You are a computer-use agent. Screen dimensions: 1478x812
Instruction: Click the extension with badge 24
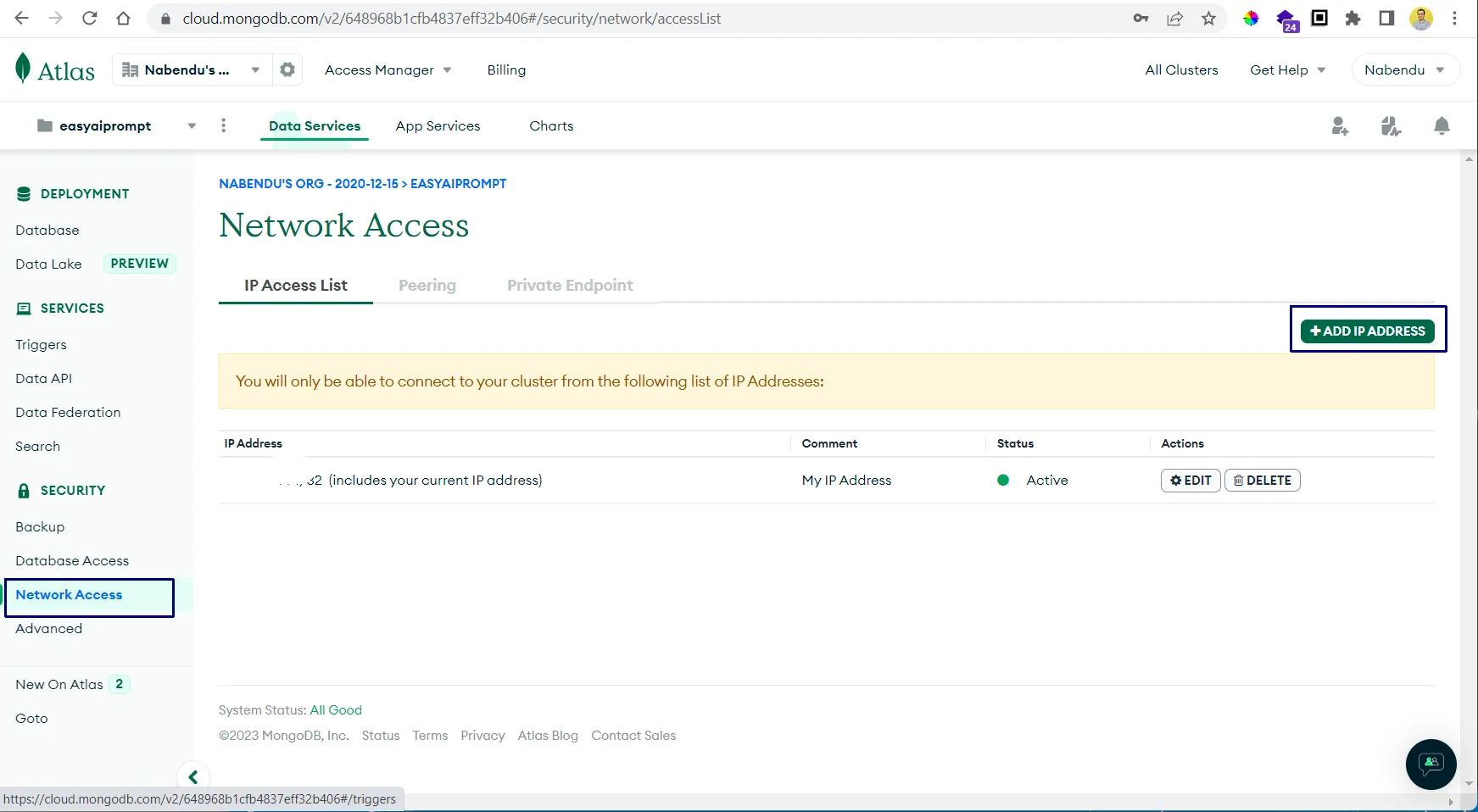point(1286,19)
